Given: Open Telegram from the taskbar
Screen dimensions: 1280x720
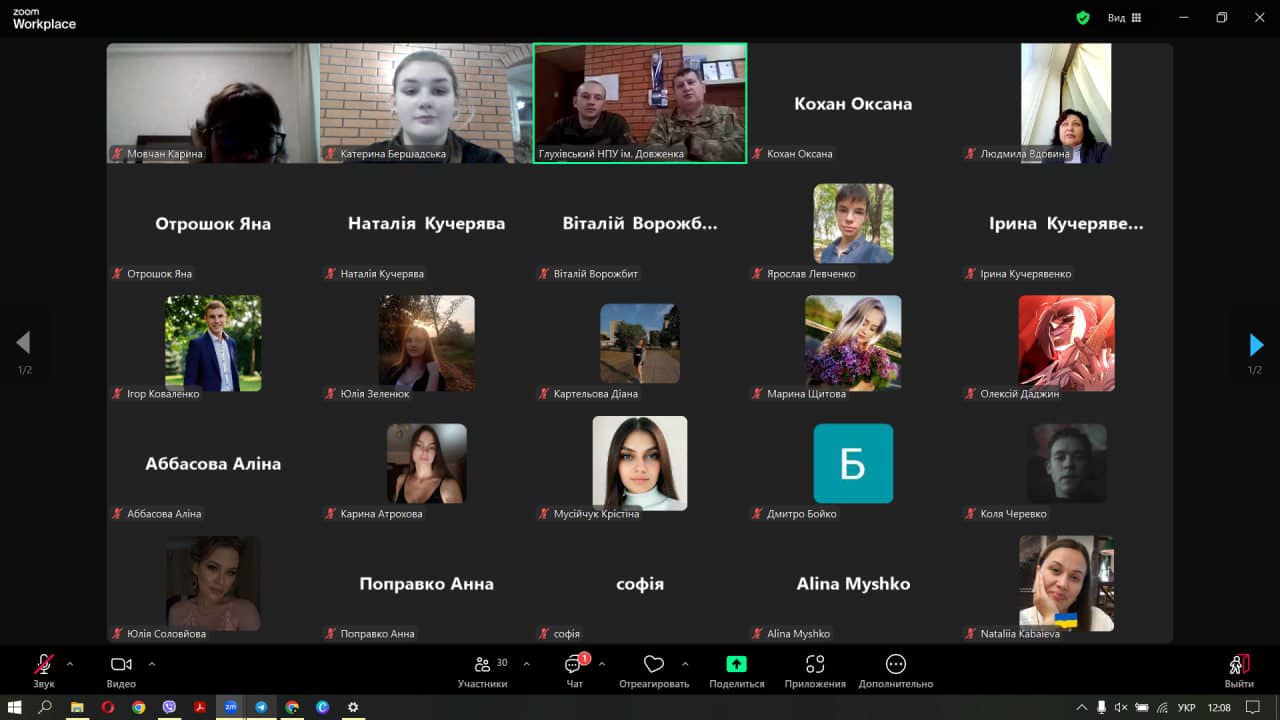Looking at the screenshot, I should pyautogui.click(x=261, y=707).
